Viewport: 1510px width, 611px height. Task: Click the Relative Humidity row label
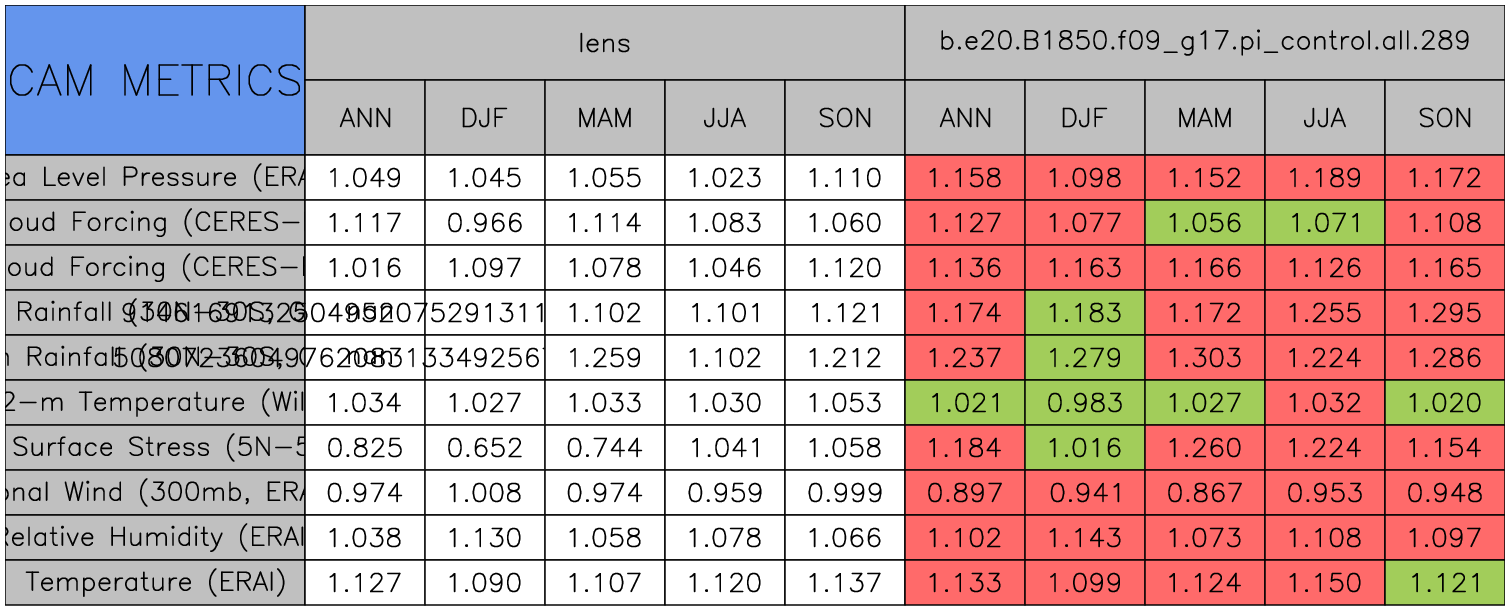coord(155,538)
